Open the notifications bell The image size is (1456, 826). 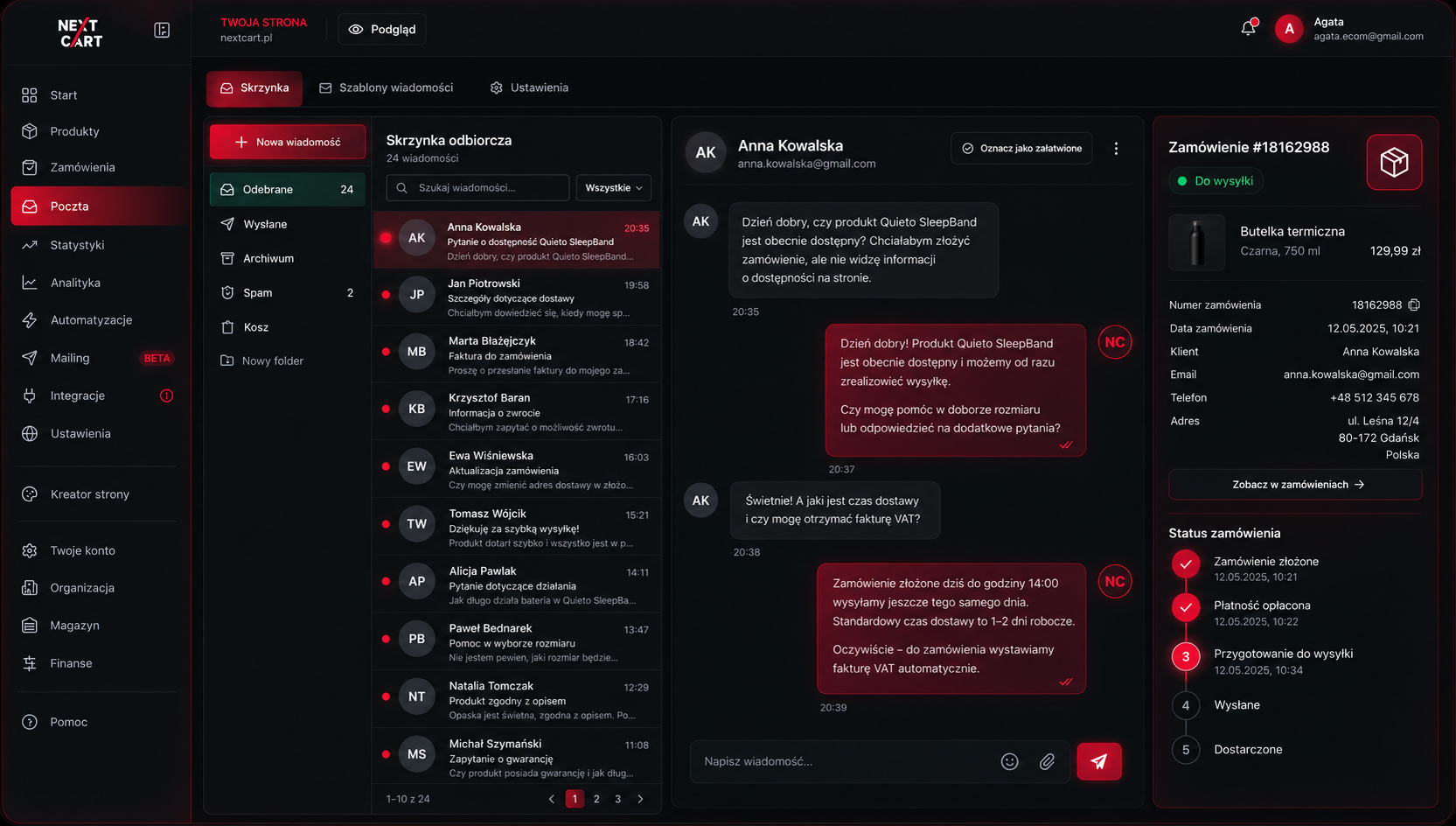point(1248,28)
